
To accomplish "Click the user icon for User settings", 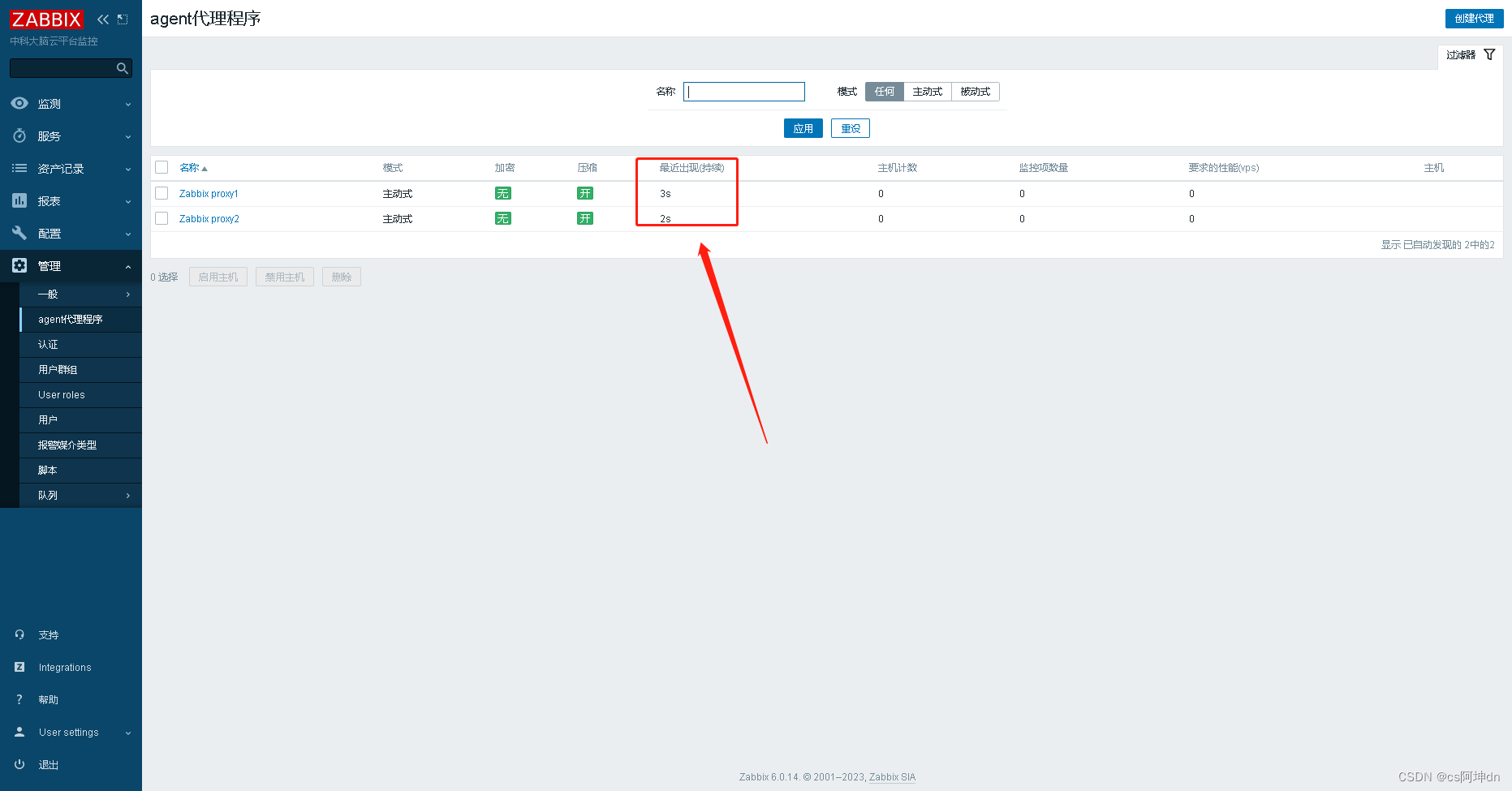I will click(x=19, y=732).
